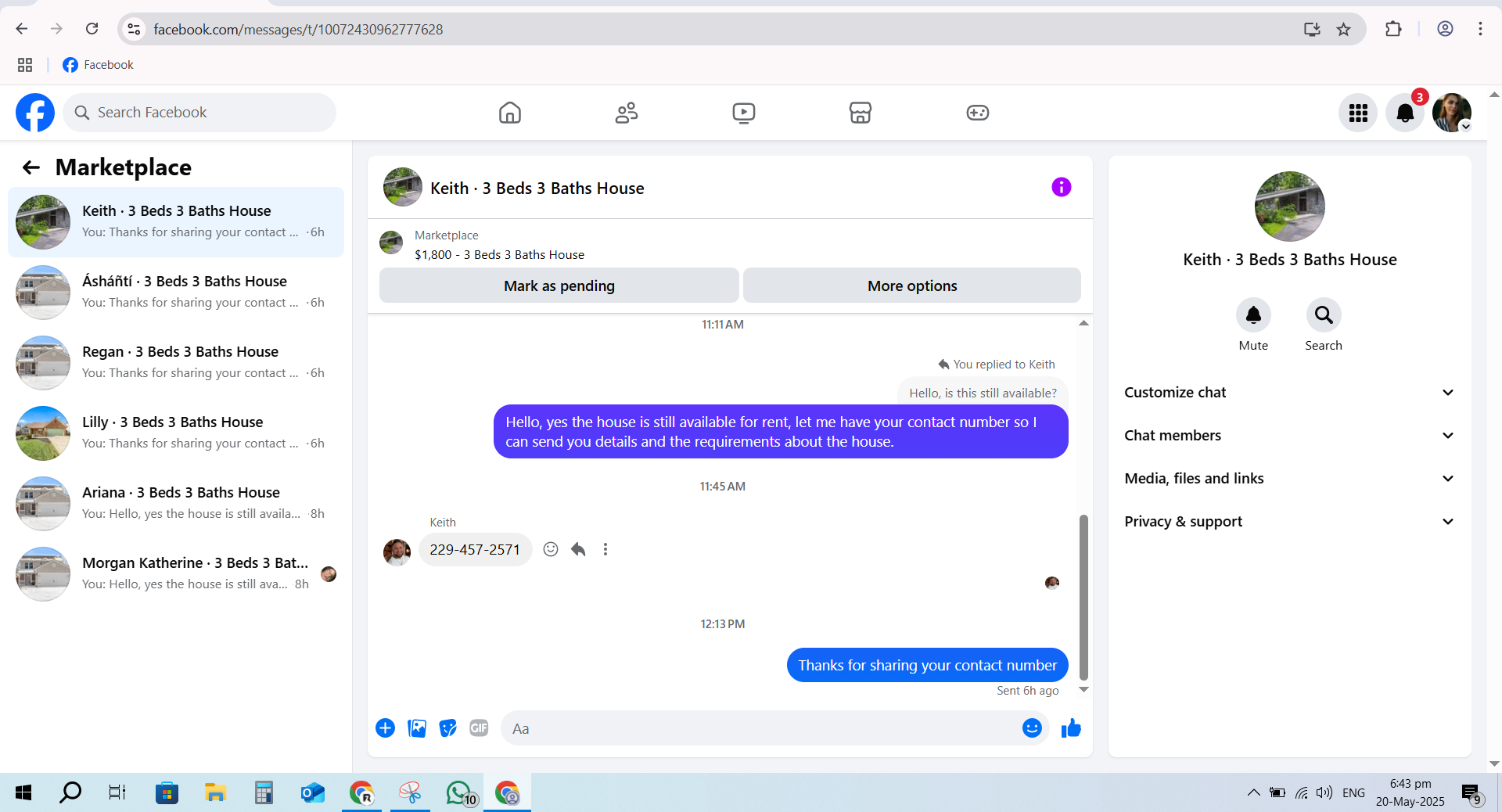Reply to Keith's phone number message
This screenshot has width=1502, height=812.
578,549
